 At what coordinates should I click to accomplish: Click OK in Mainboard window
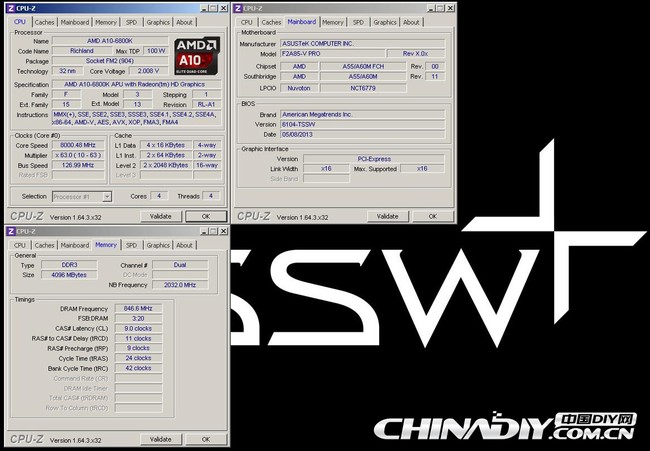point(433,216)
